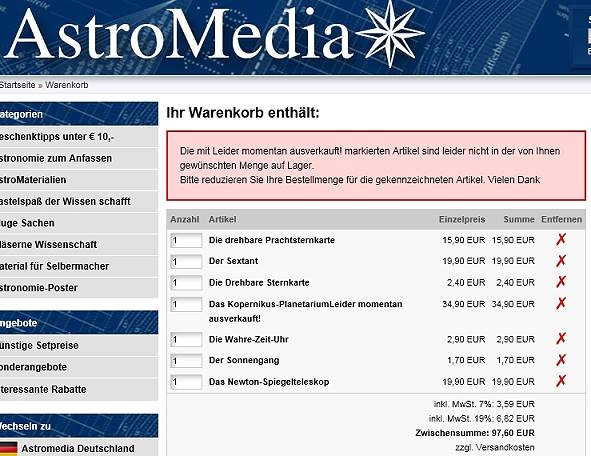Go to Startseite breadcrumb
This screenshot has height=456, width=591.
click(x=17, y=85)
